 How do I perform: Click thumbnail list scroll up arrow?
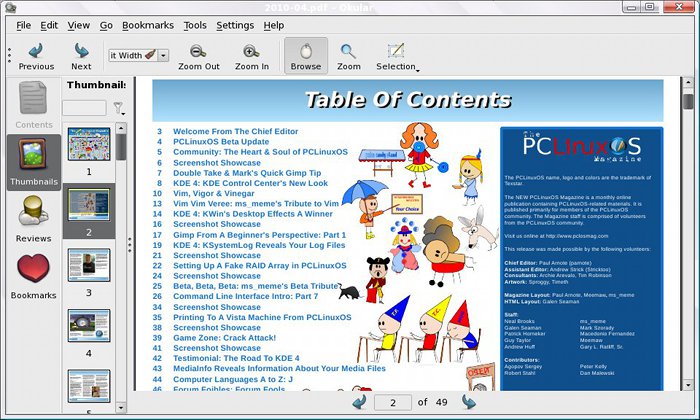coord(121,128)
